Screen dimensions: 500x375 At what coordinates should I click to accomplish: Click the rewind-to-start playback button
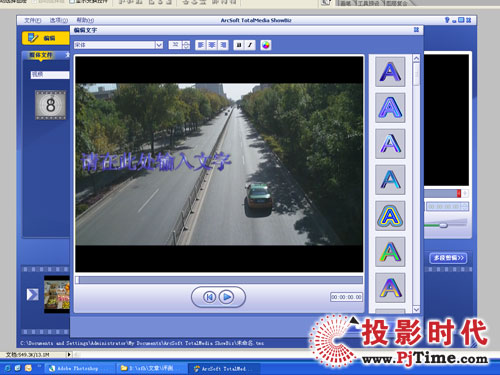pyautogui.click(x=209, y=297)
